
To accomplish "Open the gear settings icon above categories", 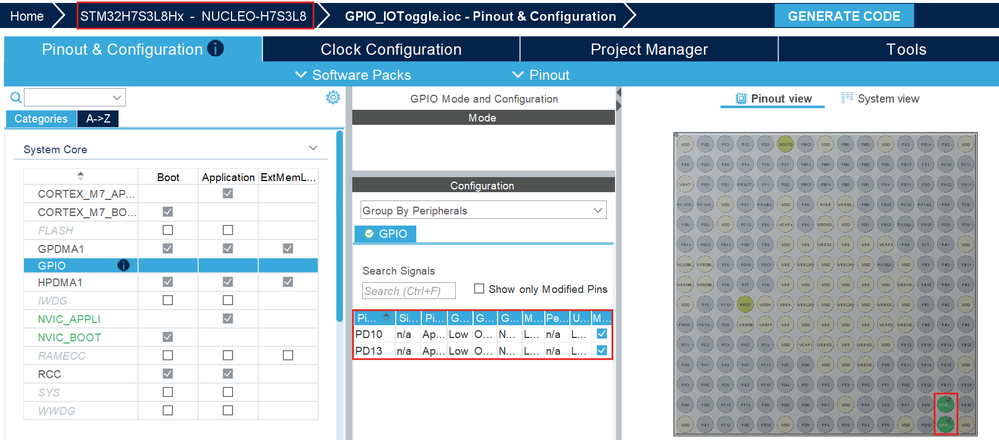I will click(x=333, y=97).
